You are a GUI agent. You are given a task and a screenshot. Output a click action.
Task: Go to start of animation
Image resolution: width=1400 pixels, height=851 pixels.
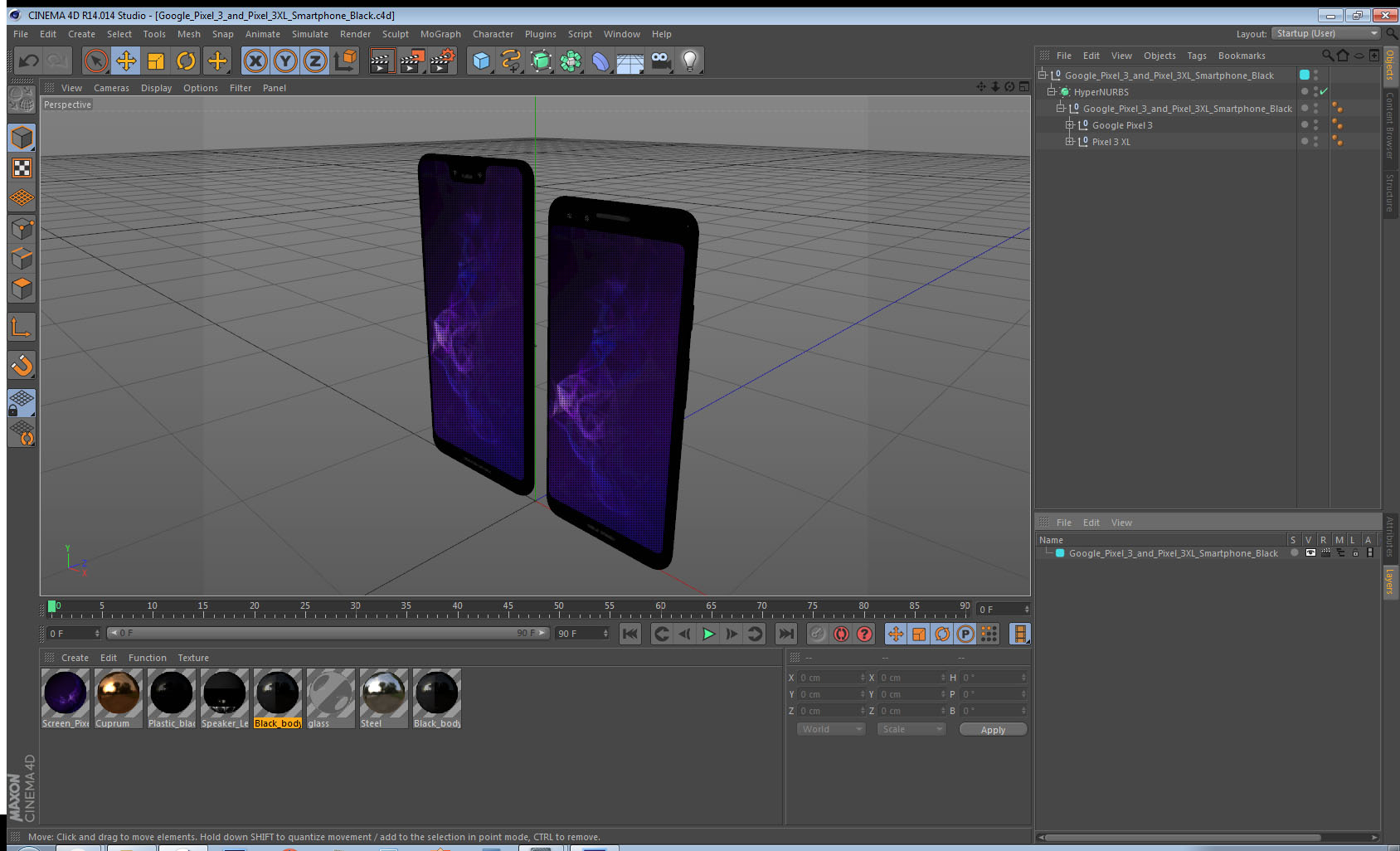pos(630,634)
